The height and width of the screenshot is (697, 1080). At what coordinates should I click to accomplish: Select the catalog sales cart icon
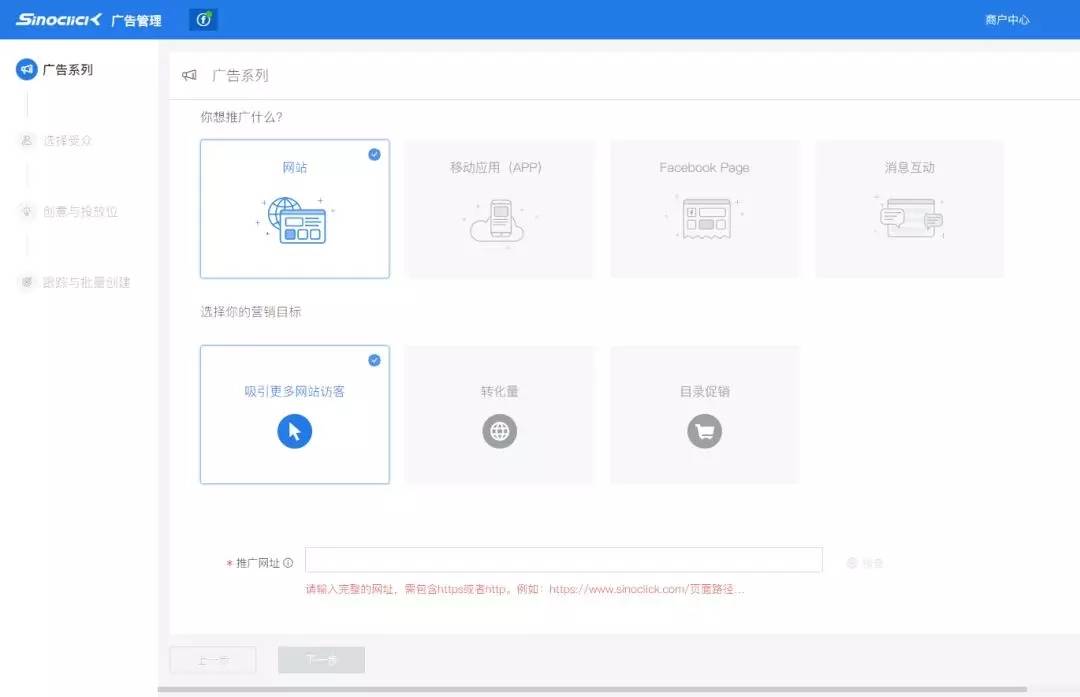point(704,431)
